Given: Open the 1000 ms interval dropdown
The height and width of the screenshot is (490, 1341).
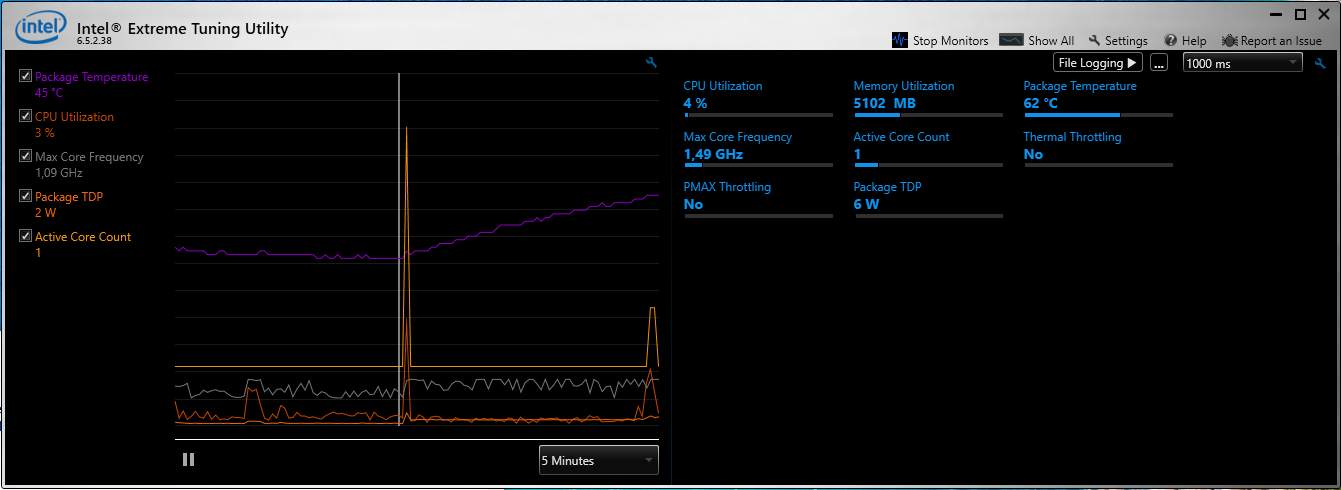Looking at the screenshot, I should [1242, 62].
